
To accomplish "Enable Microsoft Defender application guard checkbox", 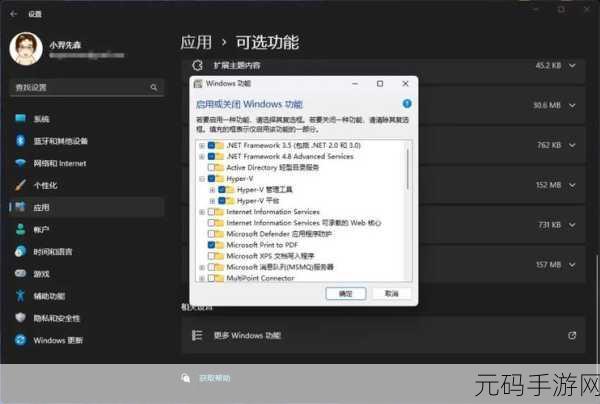I will pos(211,234).
